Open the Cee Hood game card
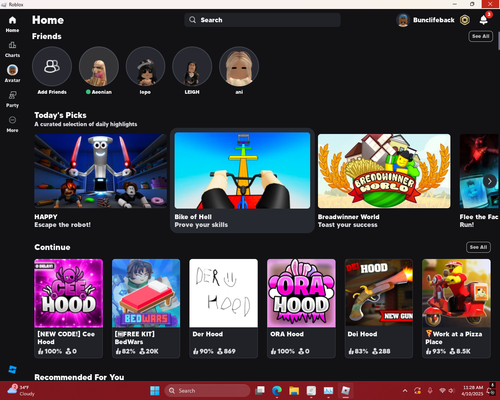Screen dimensions: 500x400 [x=69, y=308]
